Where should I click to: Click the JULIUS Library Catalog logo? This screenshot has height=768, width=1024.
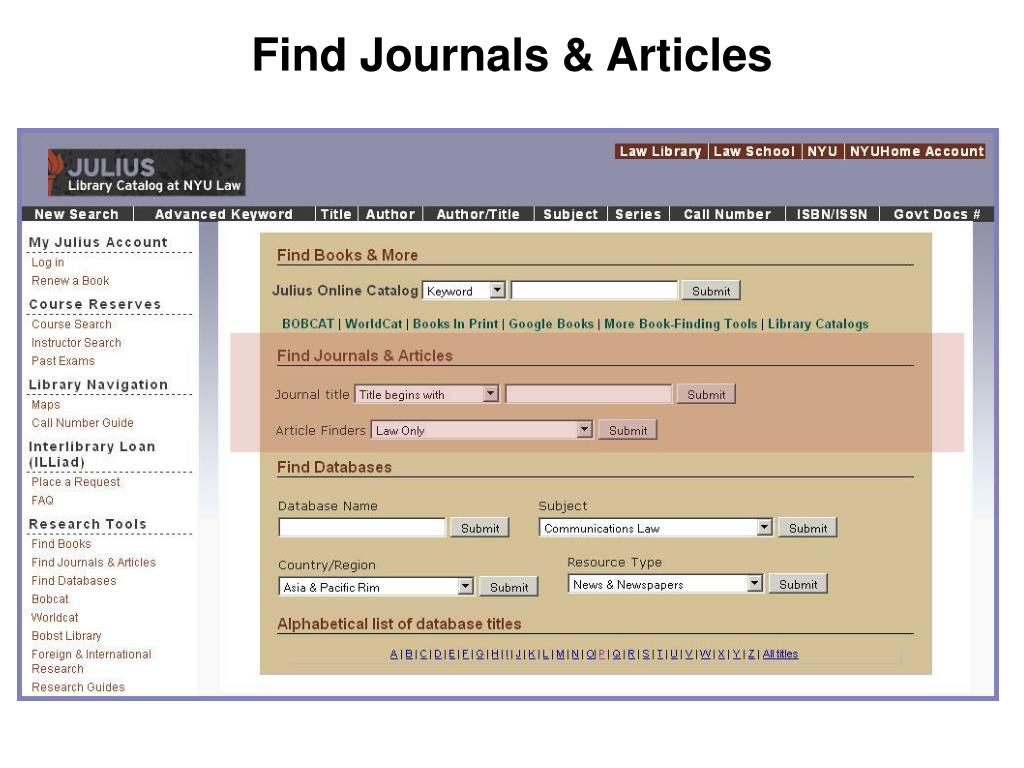(147, 172)
